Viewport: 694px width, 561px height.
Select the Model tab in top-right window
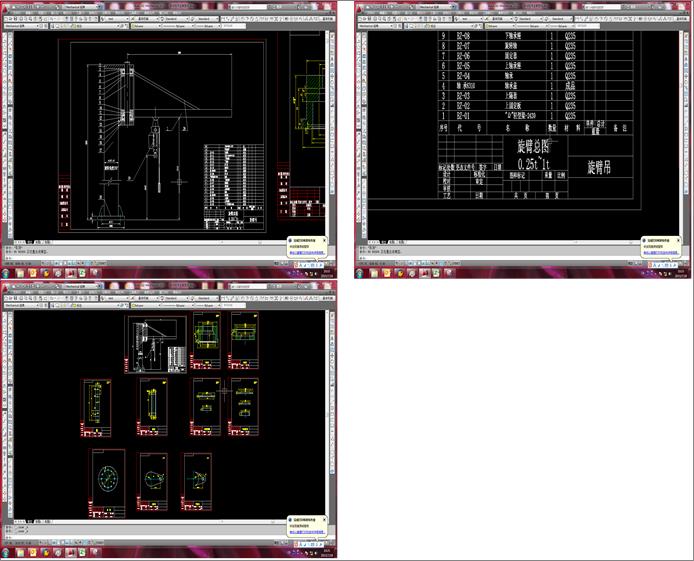[x=384, y=242]
